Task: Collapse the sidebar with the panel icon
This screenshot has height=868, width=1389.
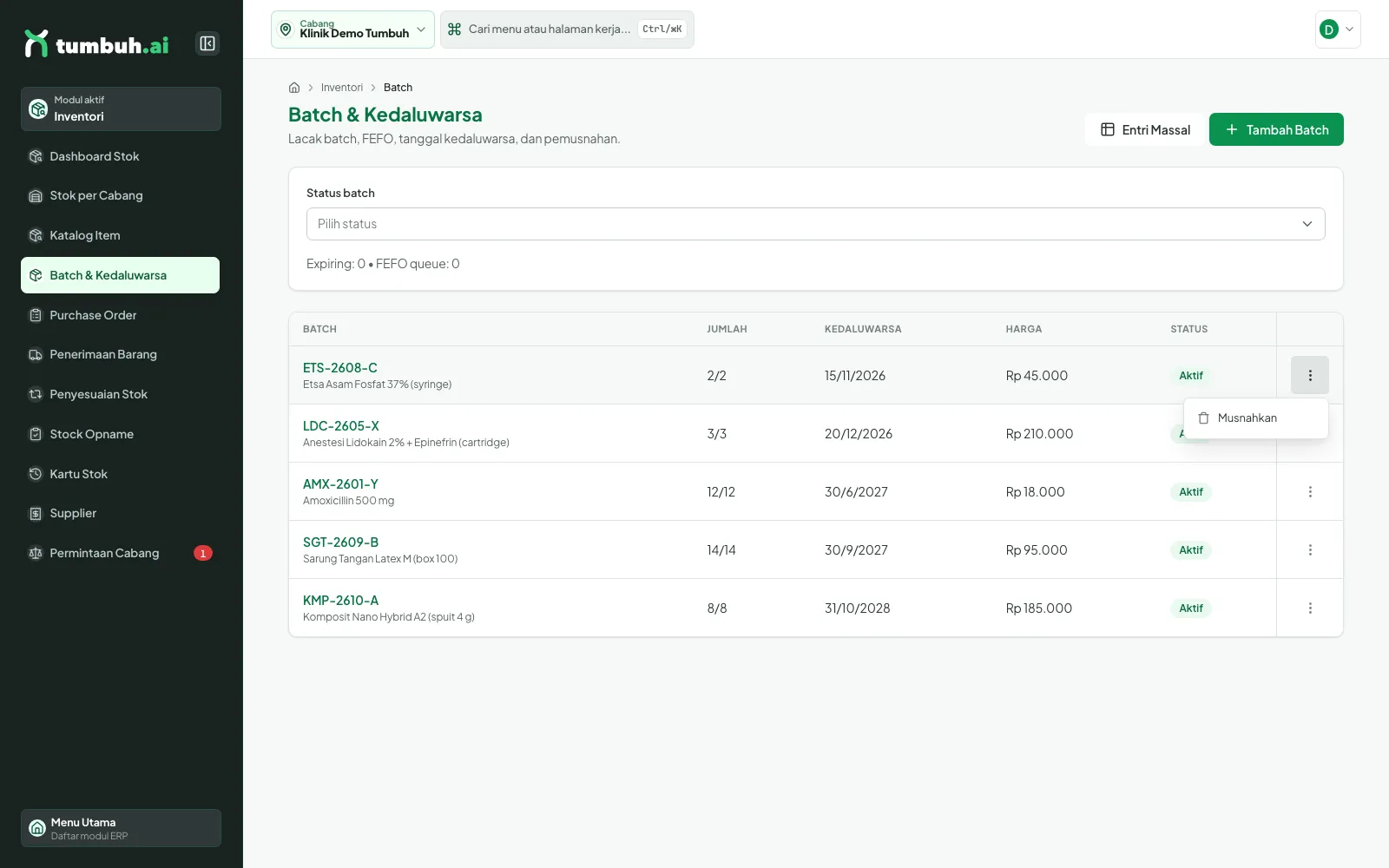Action: pos(207,43)
